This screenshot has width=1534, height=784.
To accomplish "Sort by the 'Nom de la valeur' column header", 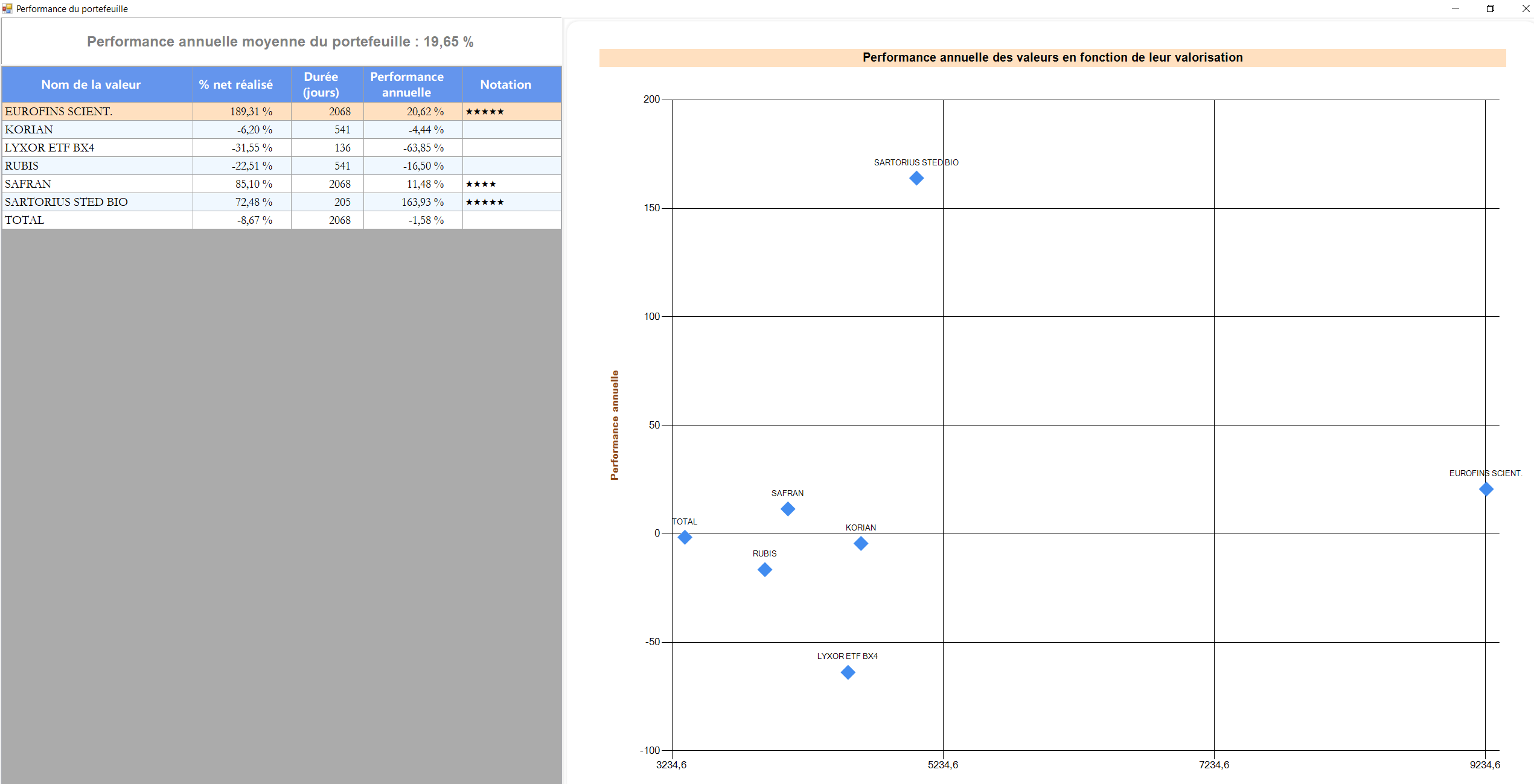I will 97,84.
